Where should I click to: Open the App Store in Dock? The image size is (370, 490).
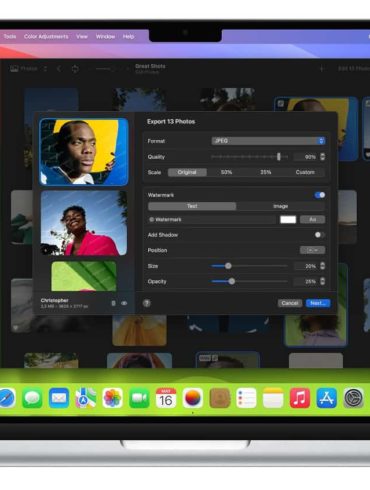326,398
